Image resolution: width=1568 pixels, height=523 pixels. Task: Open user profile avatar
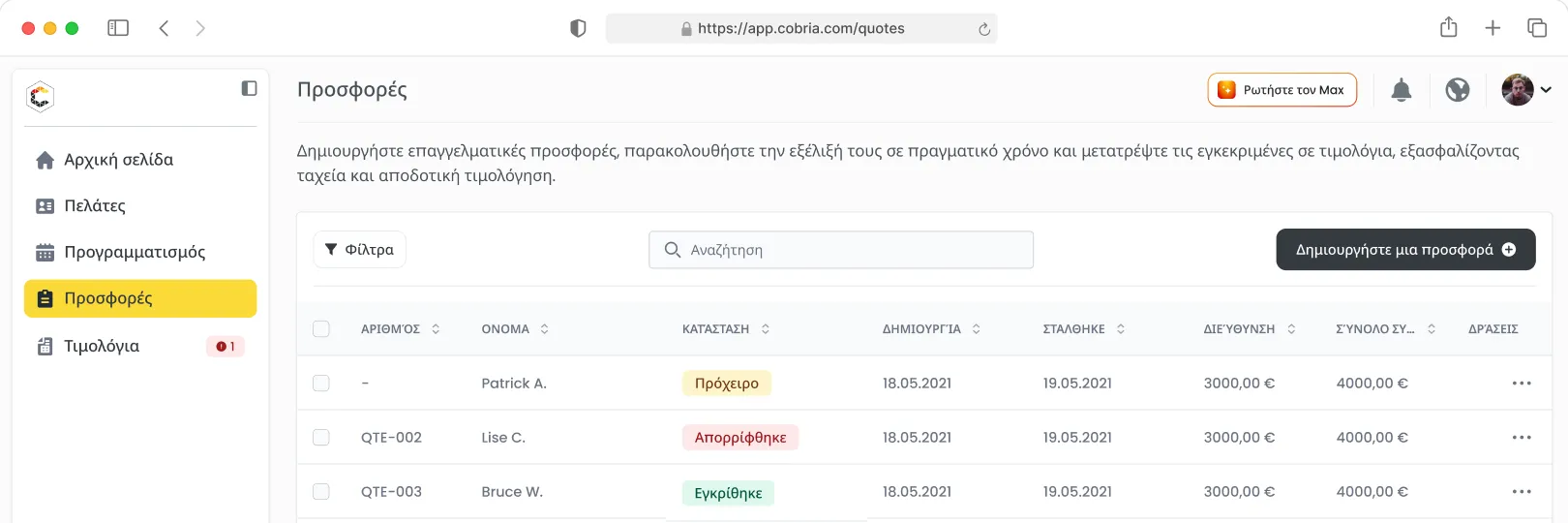click(x=1518, y=90)
